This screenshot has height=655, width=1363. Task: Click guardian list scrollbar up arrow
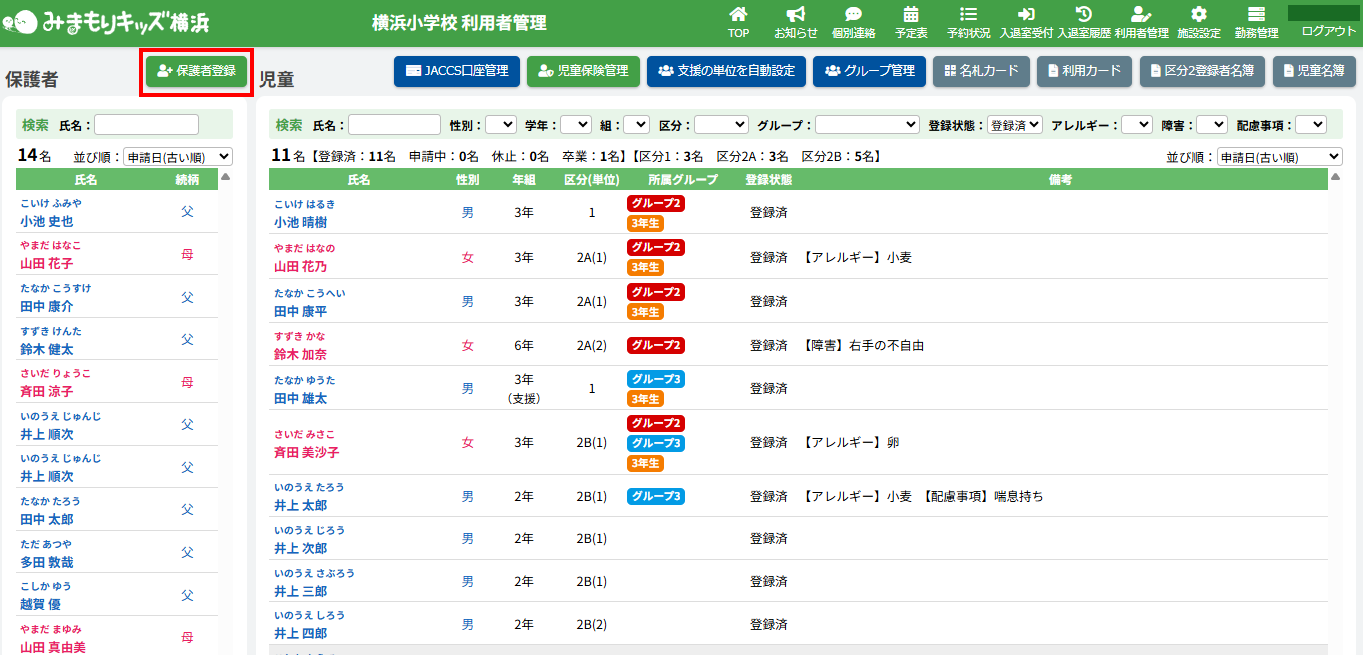coord(225,177)
